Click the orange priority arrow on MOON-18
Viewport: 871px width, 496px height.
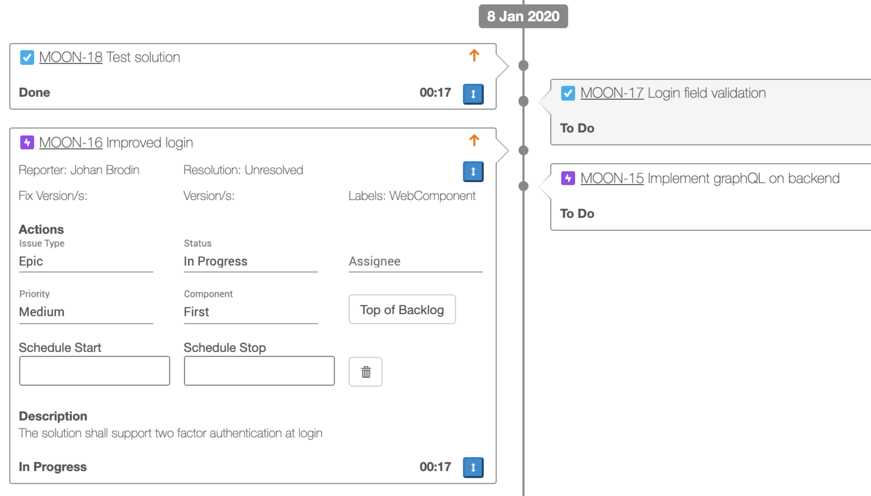click(x=474, y=56)
